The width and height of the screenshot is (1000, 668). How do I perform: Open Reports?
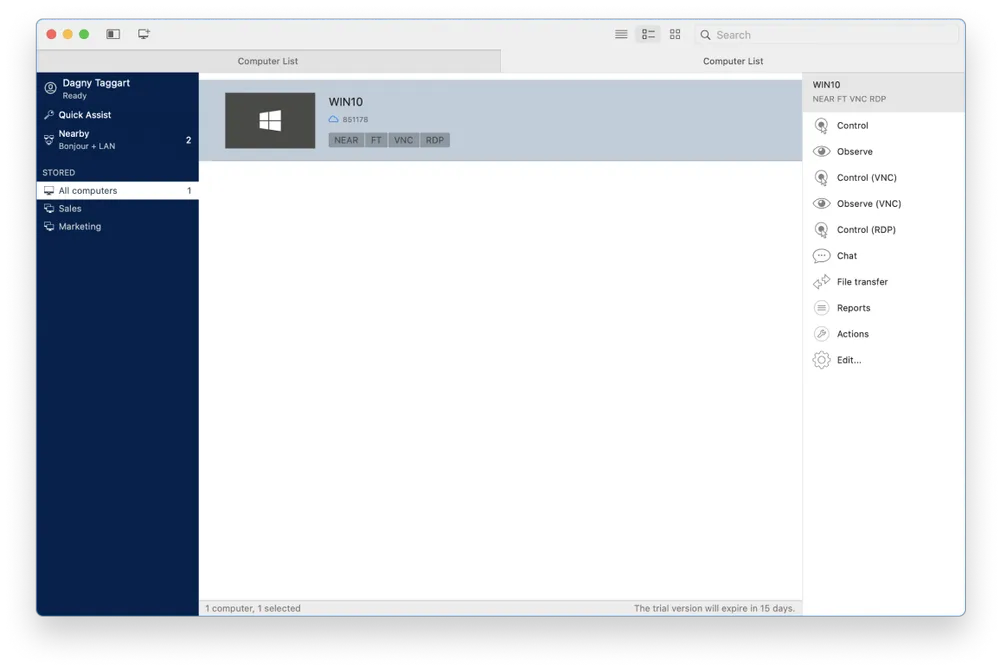click(x=883, y=308)
